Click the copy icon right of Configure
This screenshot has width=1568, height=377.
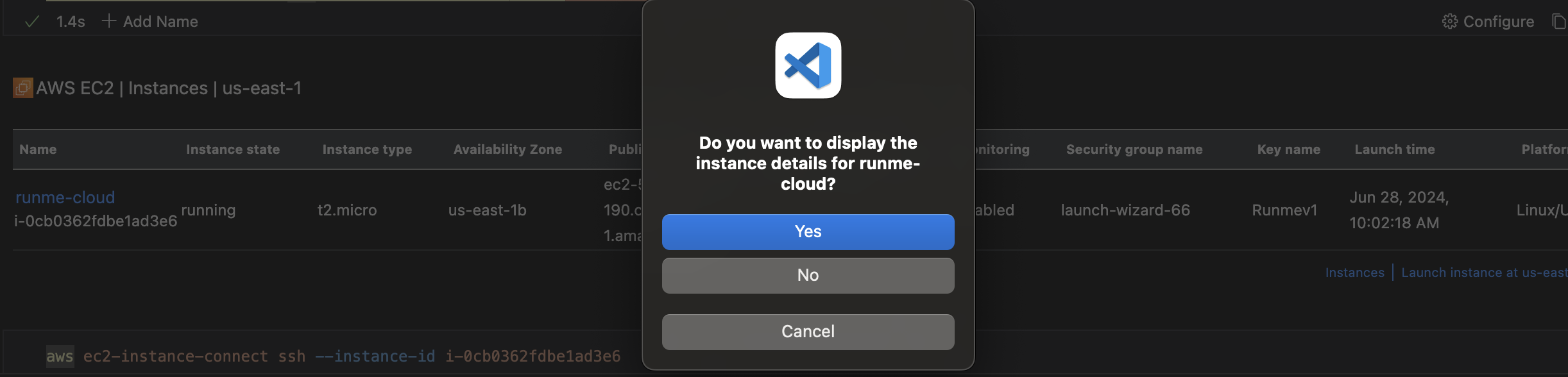coord(1558,21)
